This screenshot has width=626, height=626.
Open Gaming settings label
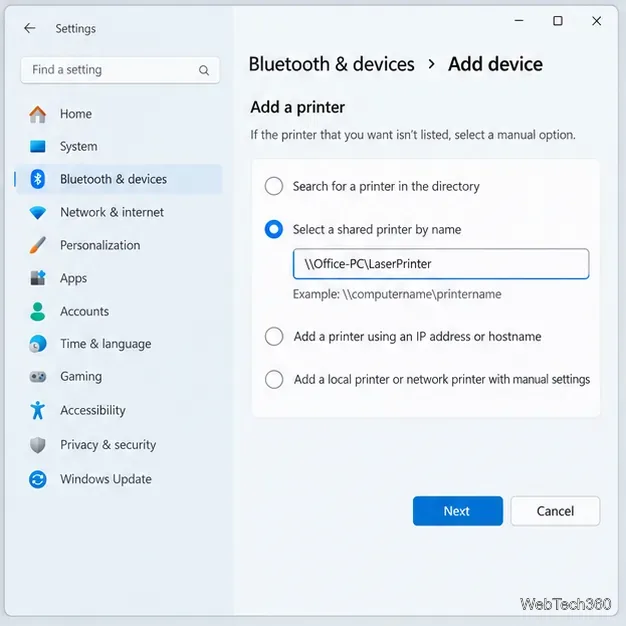[x=81, y=376]
